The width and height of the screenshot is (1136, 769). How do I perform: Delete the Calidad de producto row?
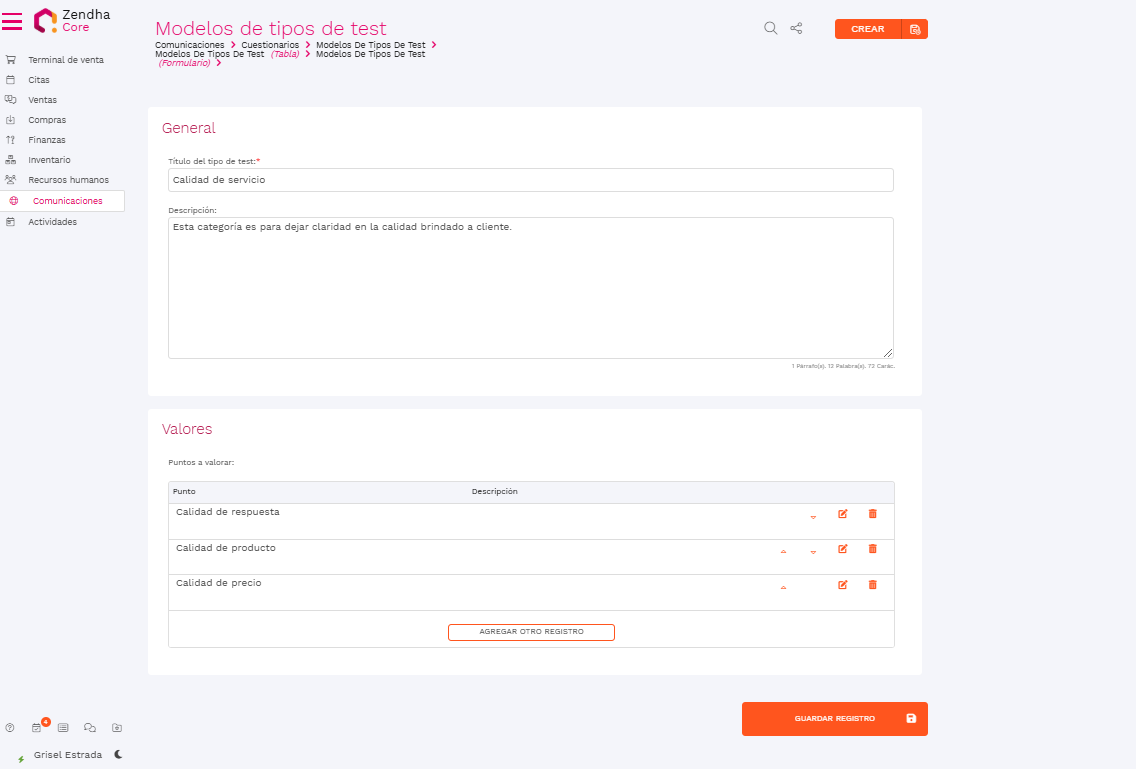[x=872, y=549]
